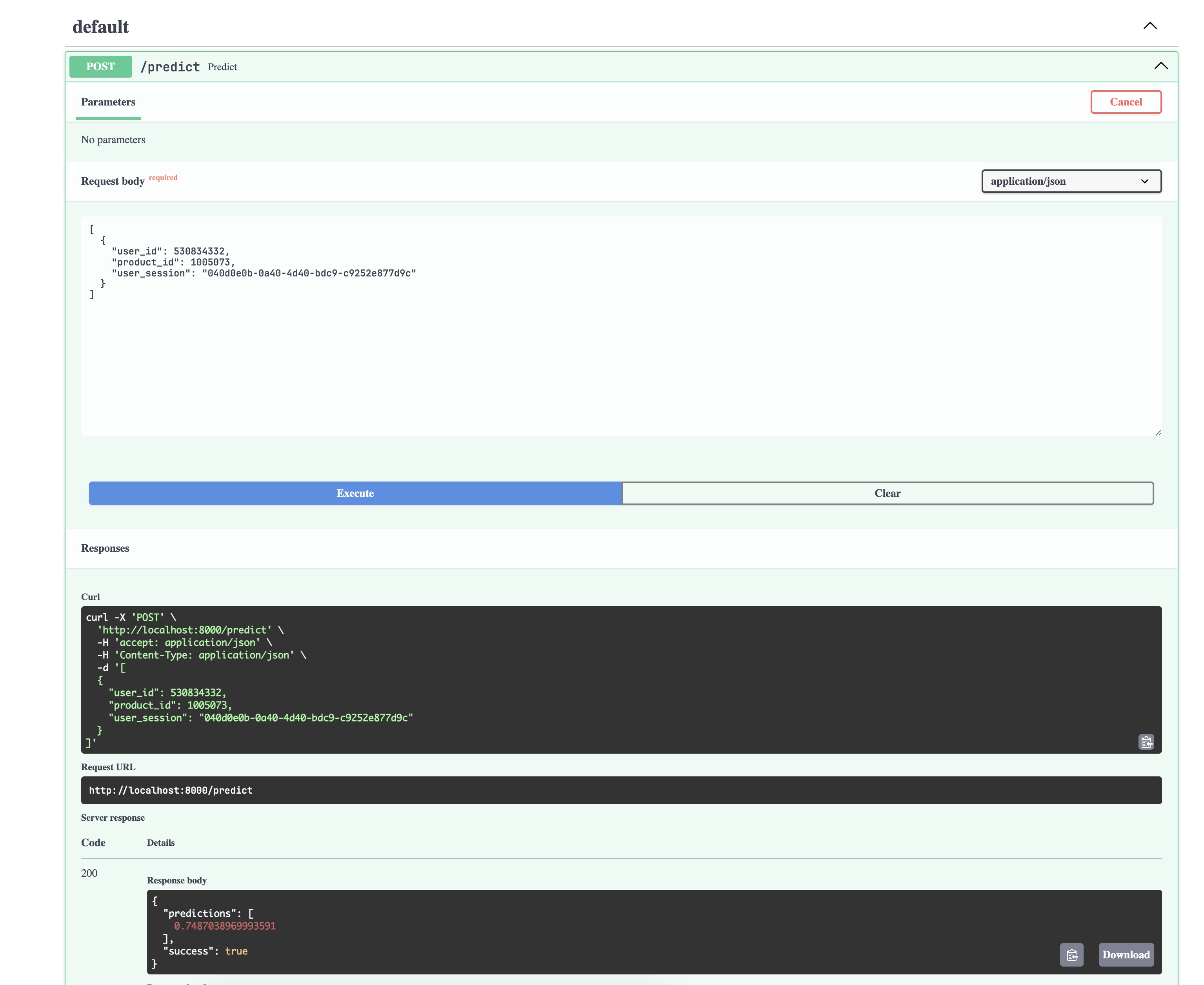Cancel the try-it-out mode

1126,102
